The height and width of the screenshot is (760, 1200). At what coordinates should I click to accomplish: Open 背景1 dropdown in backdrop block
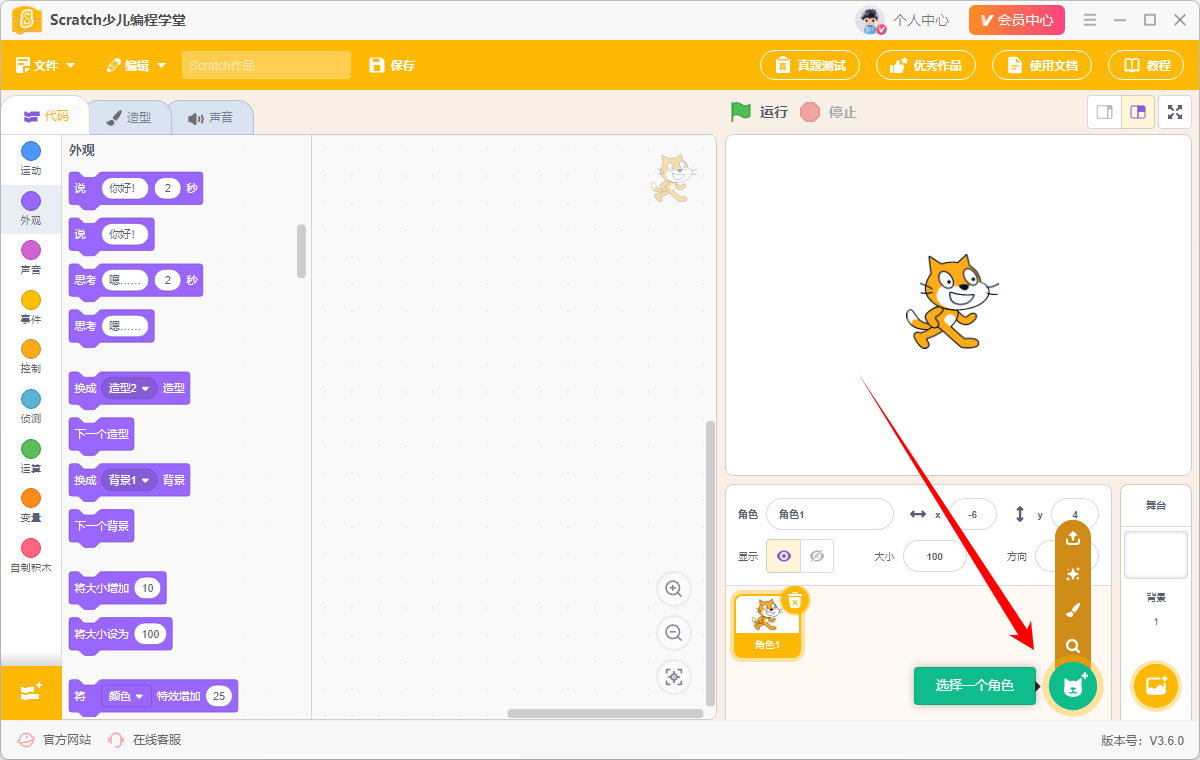point(130,480)
